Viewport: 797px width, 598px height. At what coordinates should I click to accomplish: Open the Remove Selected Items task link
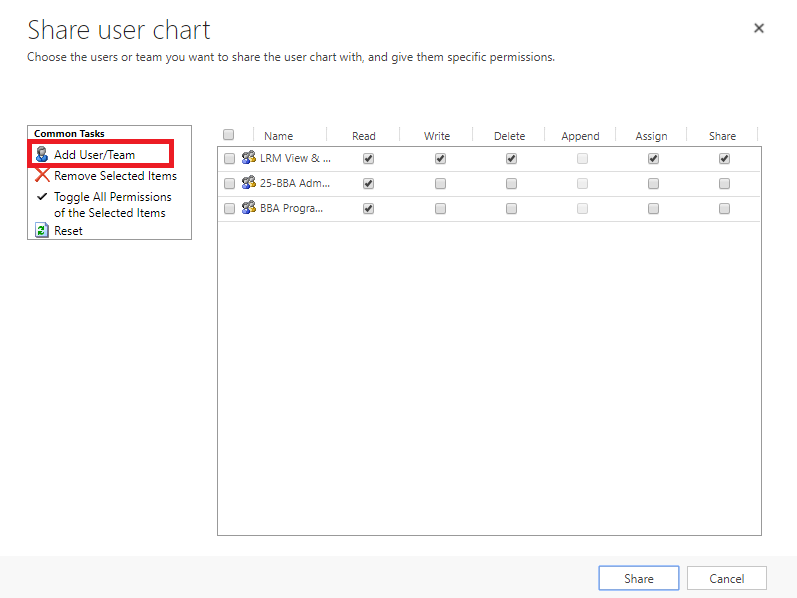115,176
